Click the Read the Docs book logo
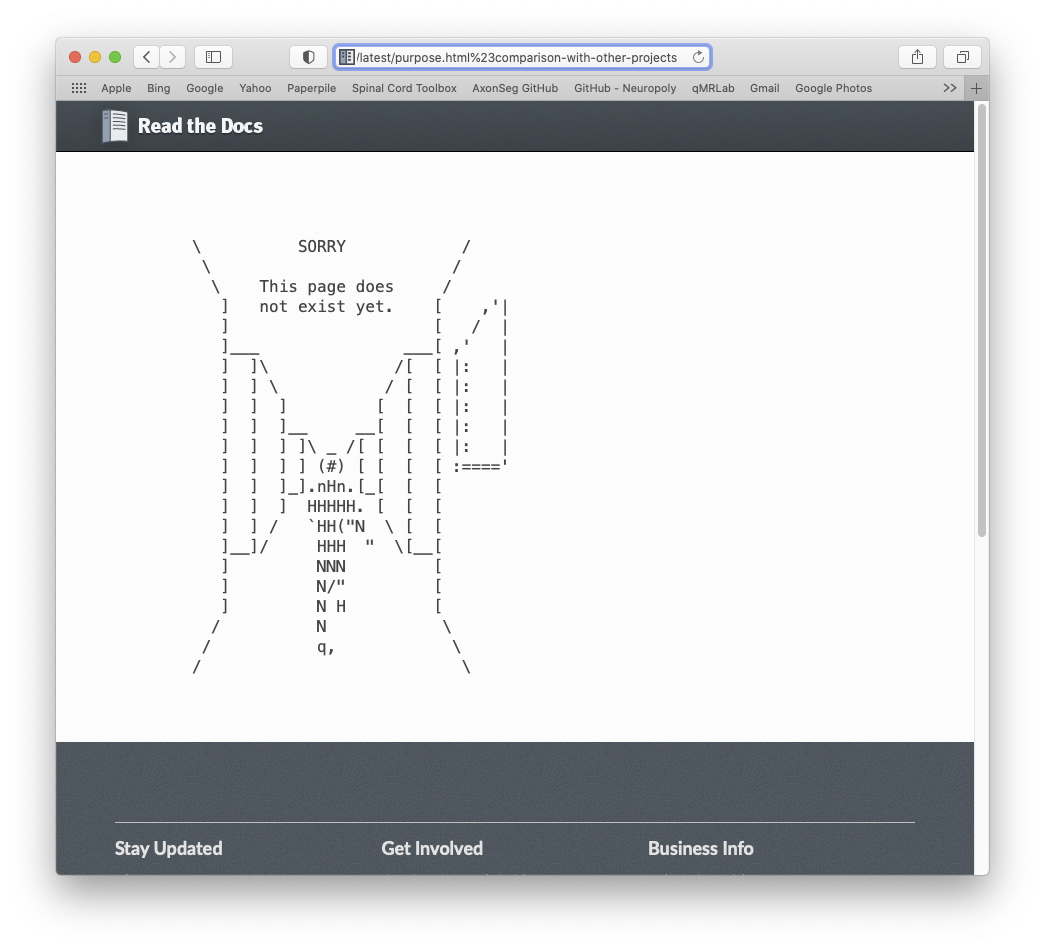The height and width of the screenshot is (949, 1045). [114, 125]
